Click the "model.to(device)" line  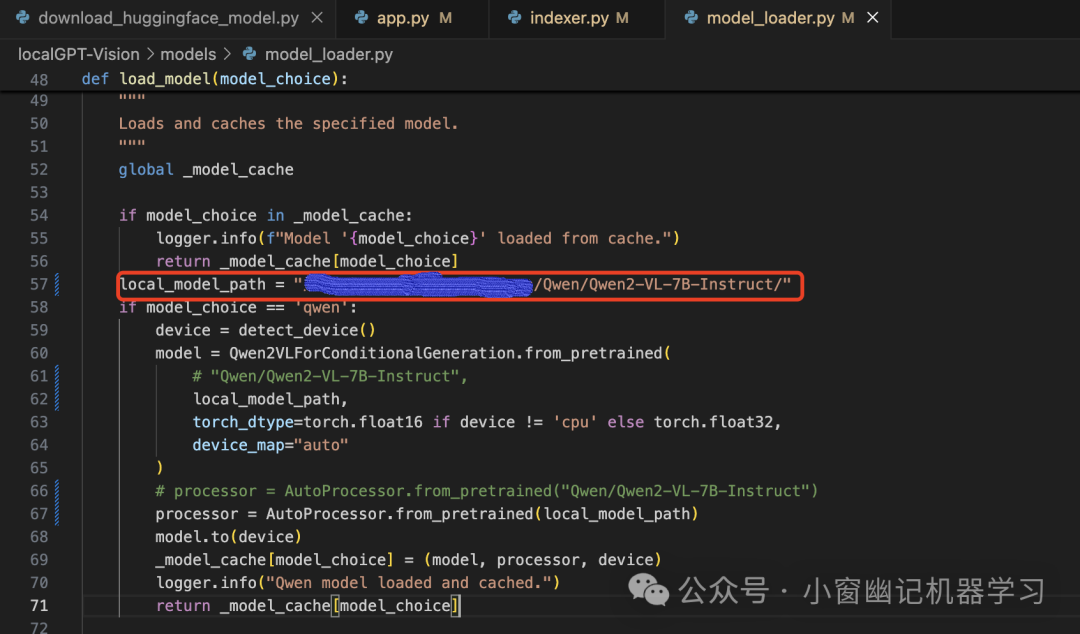229,537
